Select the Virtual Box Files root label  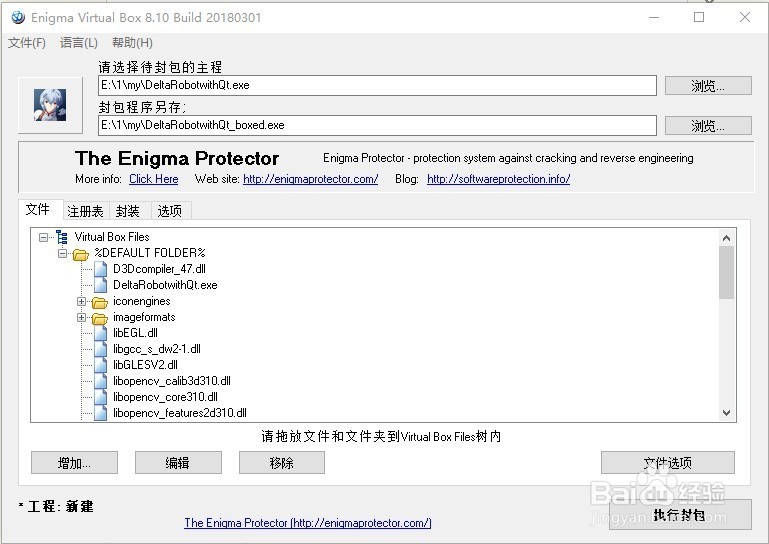112,237
